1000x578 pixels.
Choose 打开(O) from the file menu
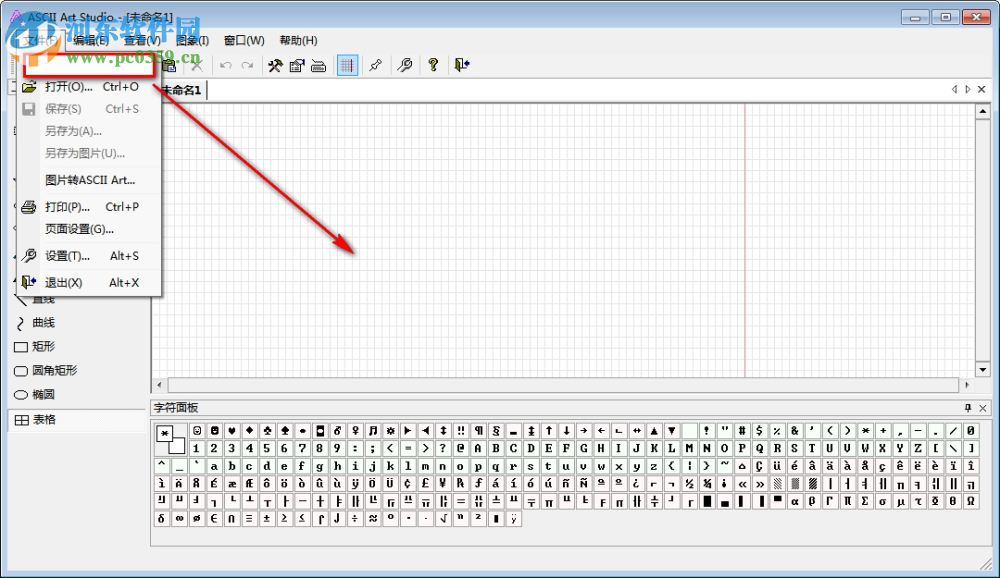pyautogui.click(x=68, y=87)
